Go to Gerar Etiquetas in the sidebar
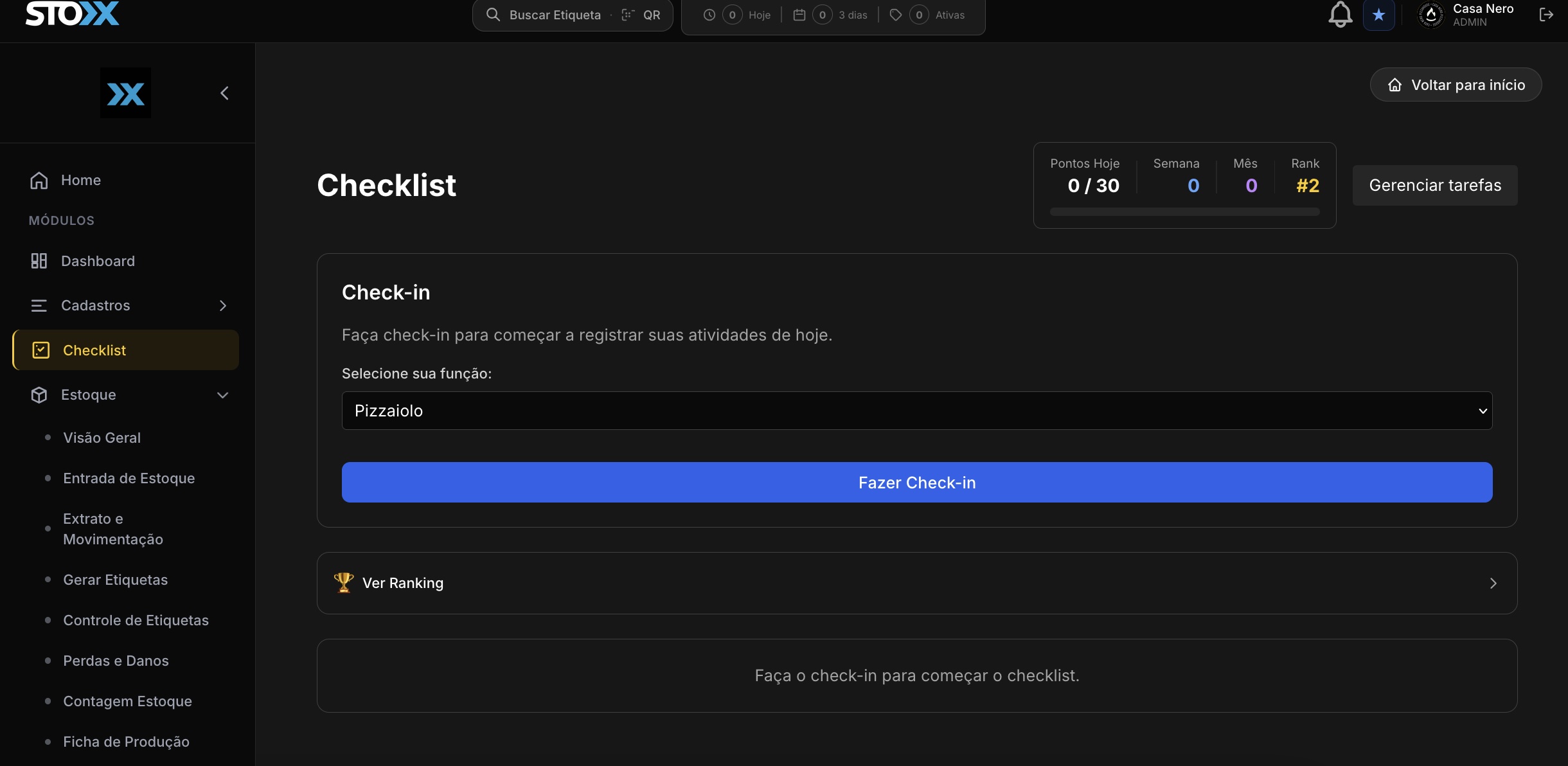 pos(115,580)
